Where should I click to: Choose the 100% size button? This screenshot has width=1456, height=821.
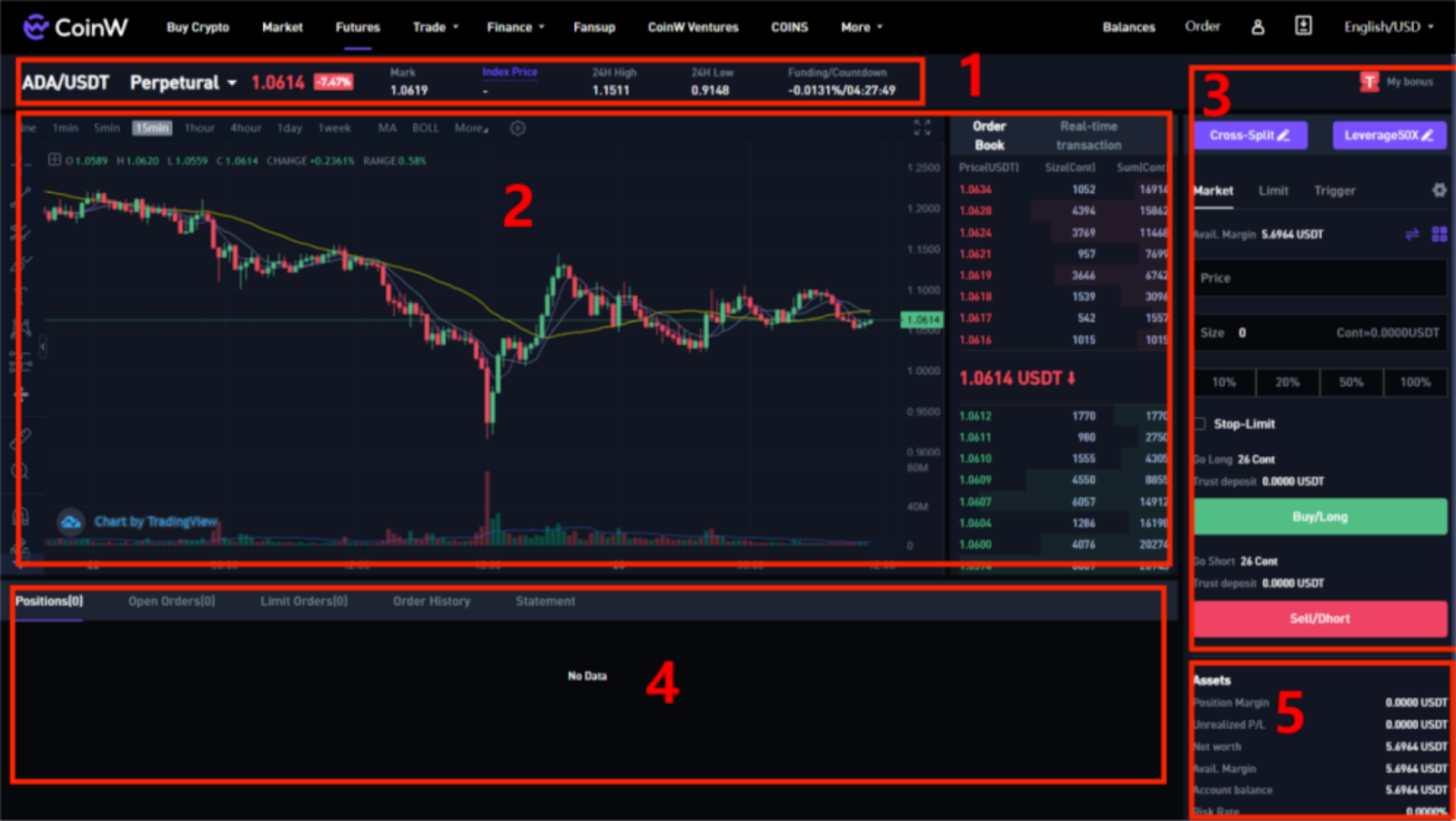click(1415, 382)
